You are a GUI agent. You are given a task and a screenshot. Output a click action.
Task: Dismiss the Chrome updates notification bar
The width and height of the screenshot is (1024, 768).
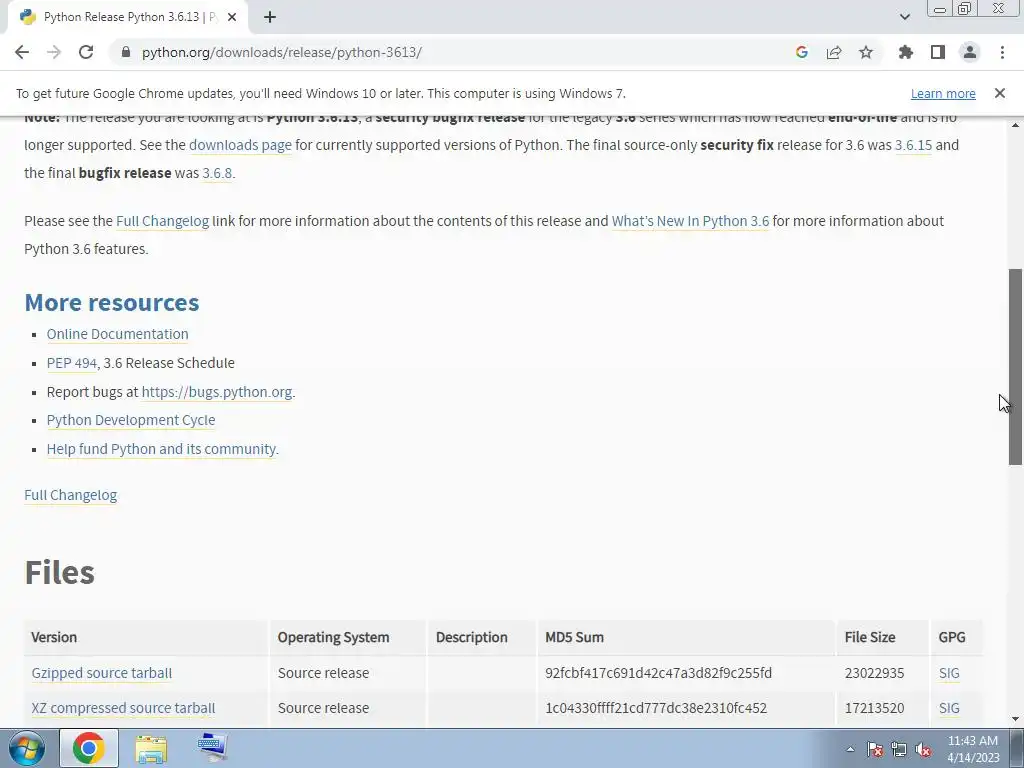[1000, 93]
